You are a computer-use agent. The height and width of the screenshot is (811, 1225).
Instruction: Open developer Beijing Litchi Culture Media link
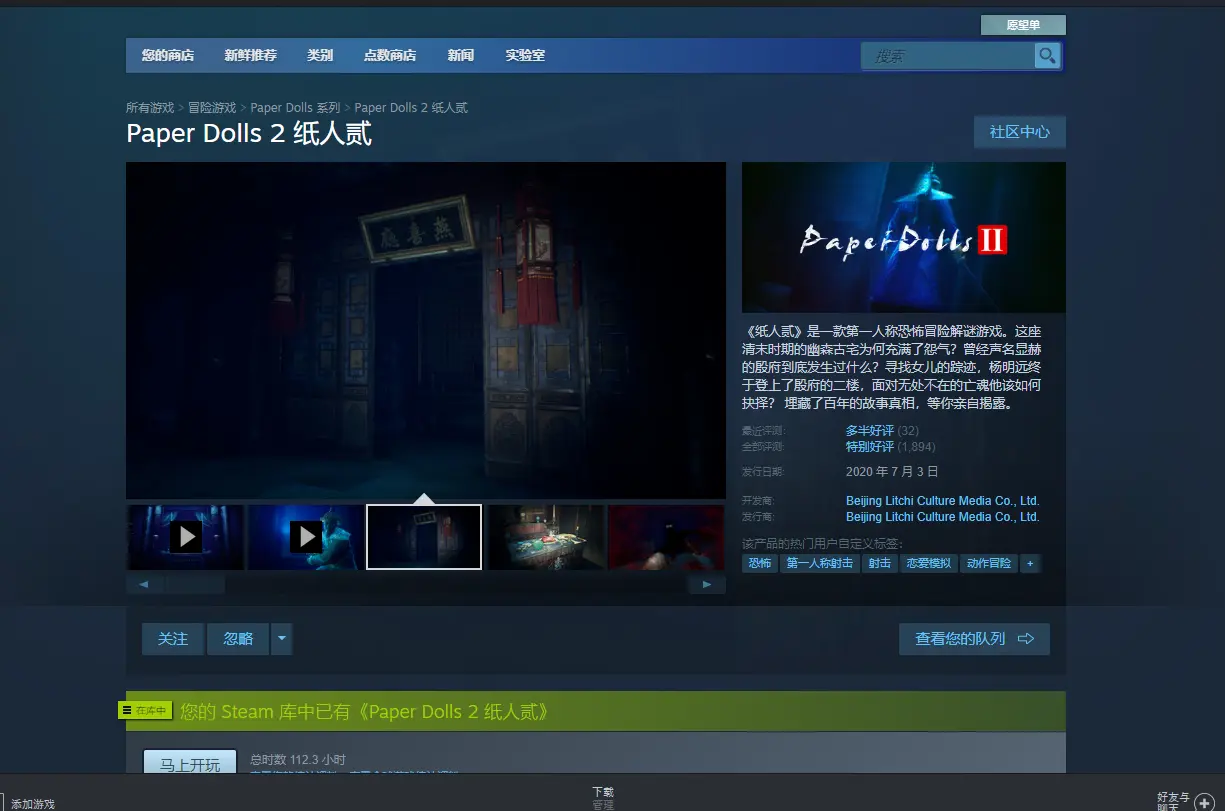click(943, 501)
